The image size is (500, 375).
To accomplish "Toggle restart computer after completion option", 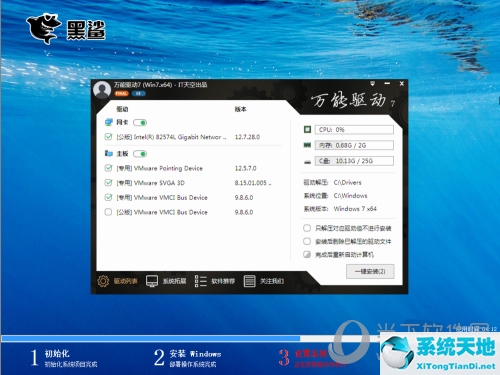I will [x=307, y=254].
